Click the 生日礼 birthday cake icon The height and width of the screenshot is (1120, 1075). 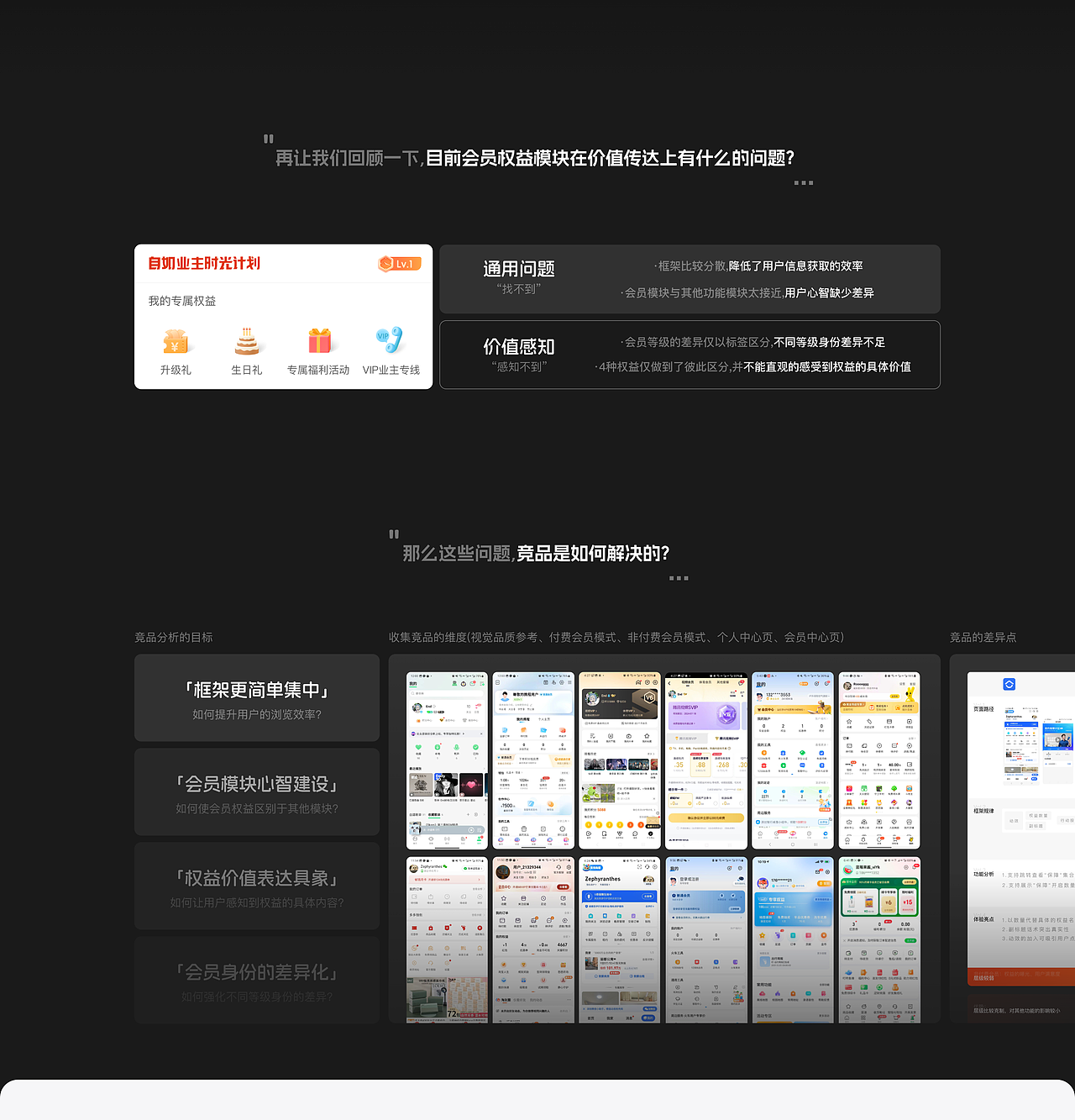pyautogui.click(x=246, y=342)
